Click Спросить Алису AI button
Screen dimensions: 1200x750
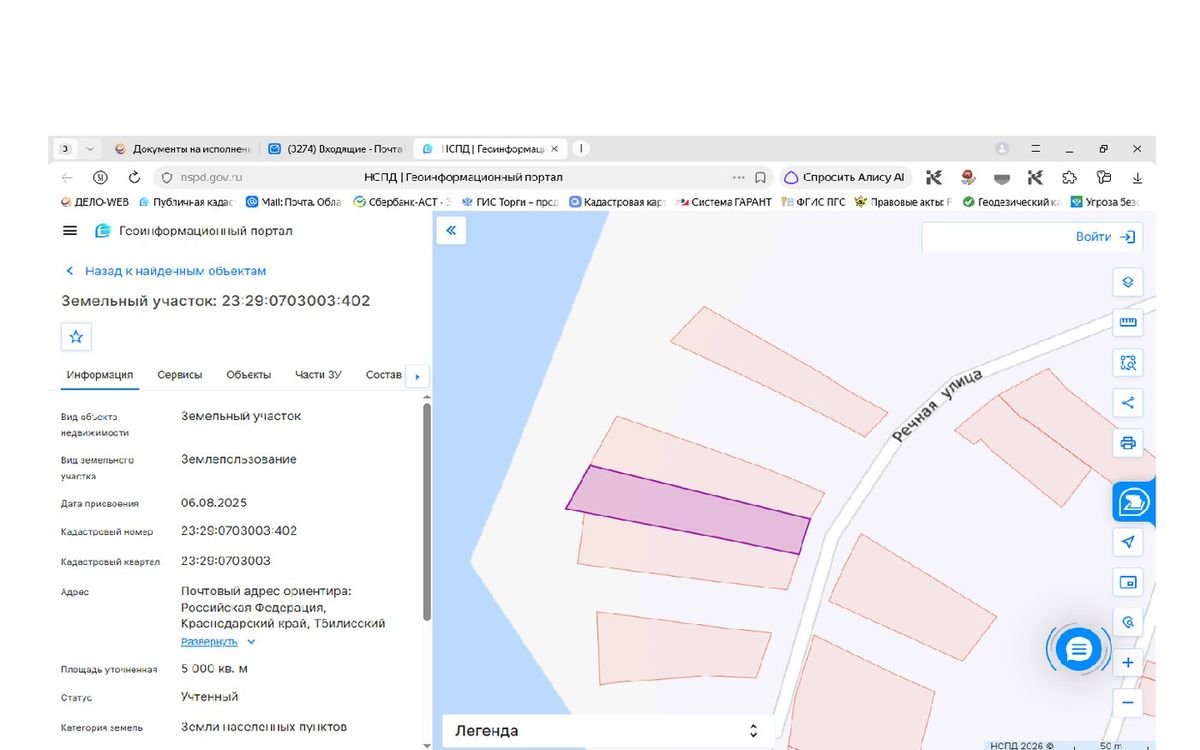tap(845, 177)
